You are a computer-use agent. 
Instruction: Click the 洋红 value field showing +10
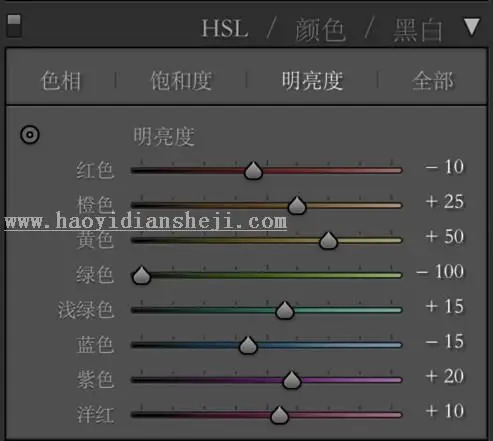tap(445, 411)
